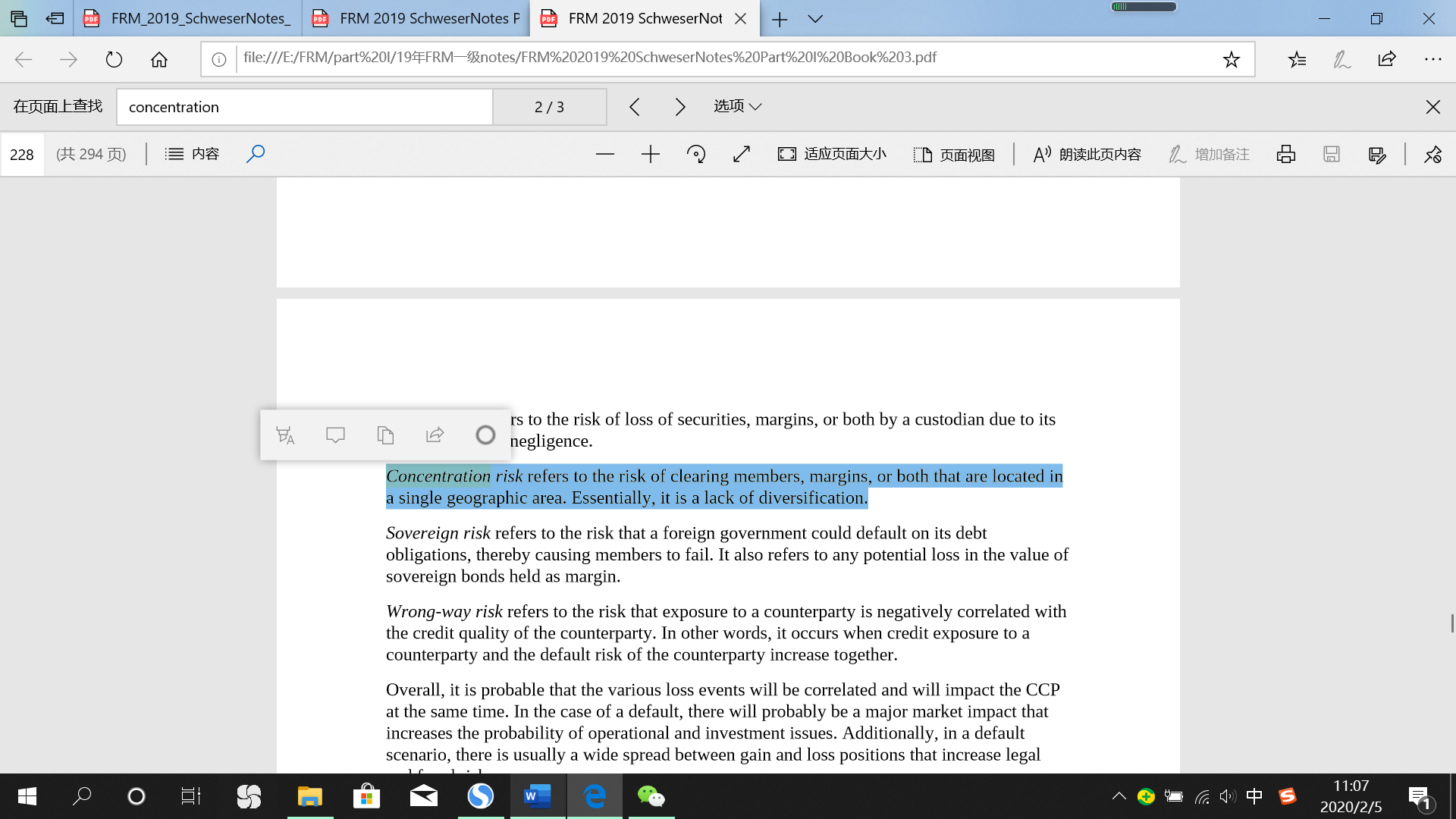Add comment to highlighted text

[335, 435]
